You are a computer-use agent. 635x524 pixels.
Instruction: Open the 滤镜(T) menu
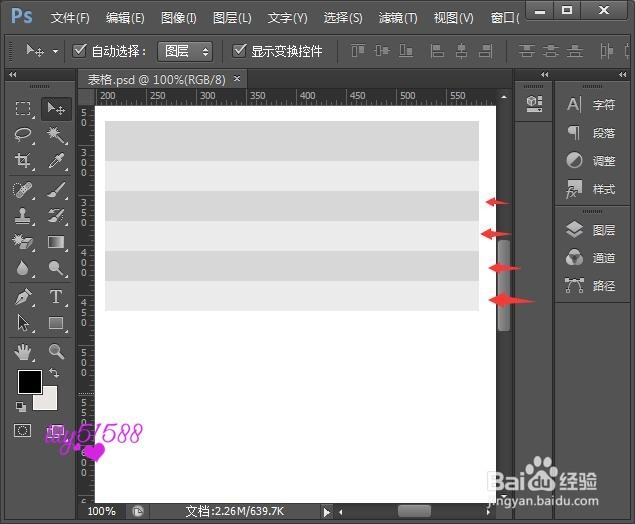(x=398, y=18)
